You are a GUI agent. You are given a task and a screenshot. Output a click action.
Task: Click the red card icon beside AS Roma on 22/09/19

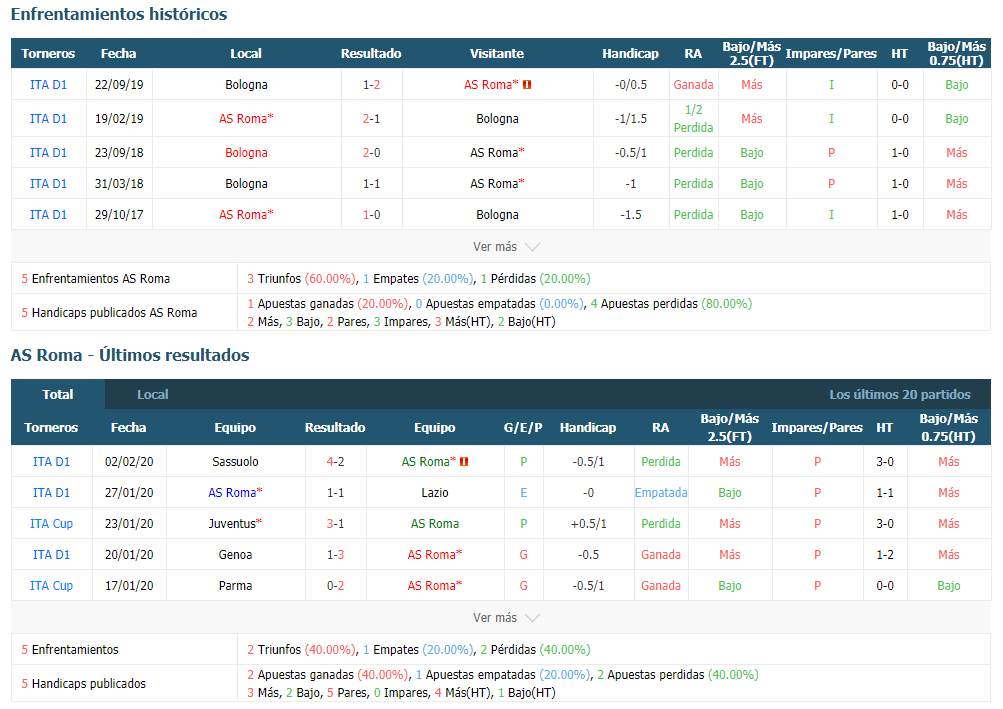coord(527,84)
